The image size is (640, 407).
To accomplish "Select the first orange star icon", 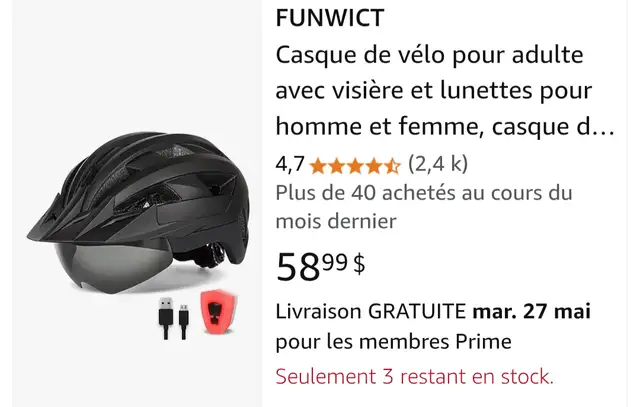I will 318,166.
